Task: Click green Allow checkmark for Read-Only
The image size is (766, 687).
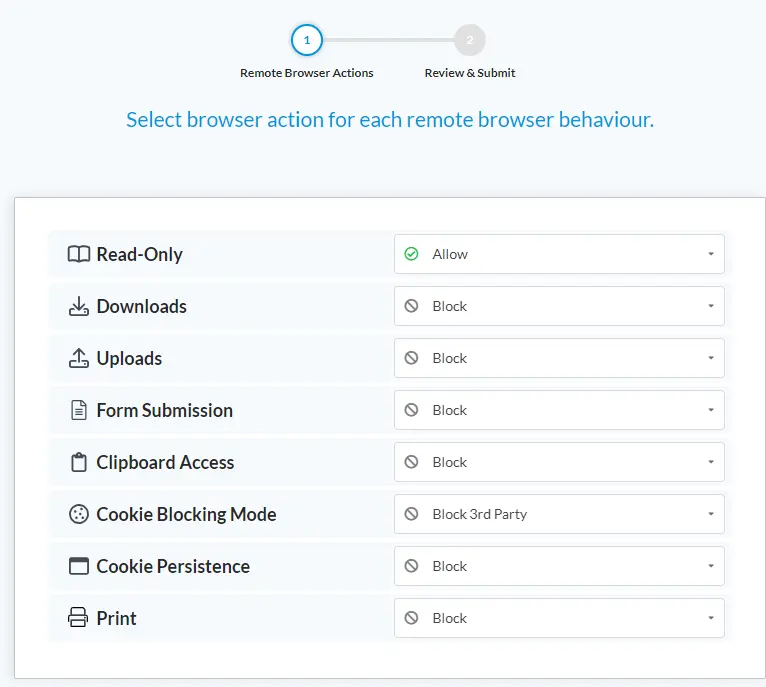Action: click(411, 254)
